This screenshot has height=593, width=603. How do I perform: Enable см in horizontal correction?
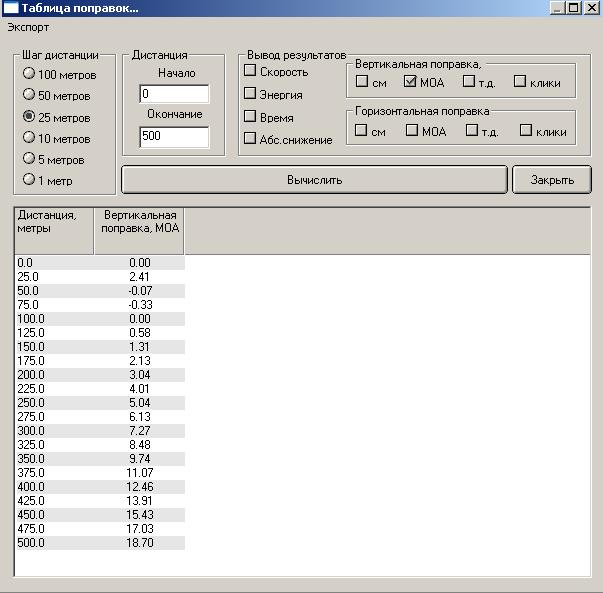click(x=363, y=130)
